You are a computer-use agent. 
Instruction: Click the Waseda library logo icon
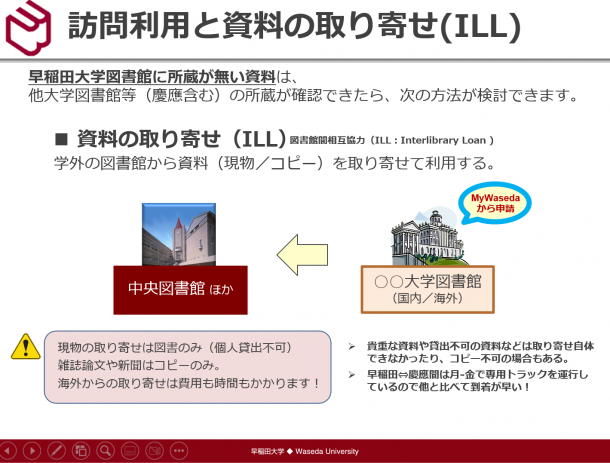28,27
